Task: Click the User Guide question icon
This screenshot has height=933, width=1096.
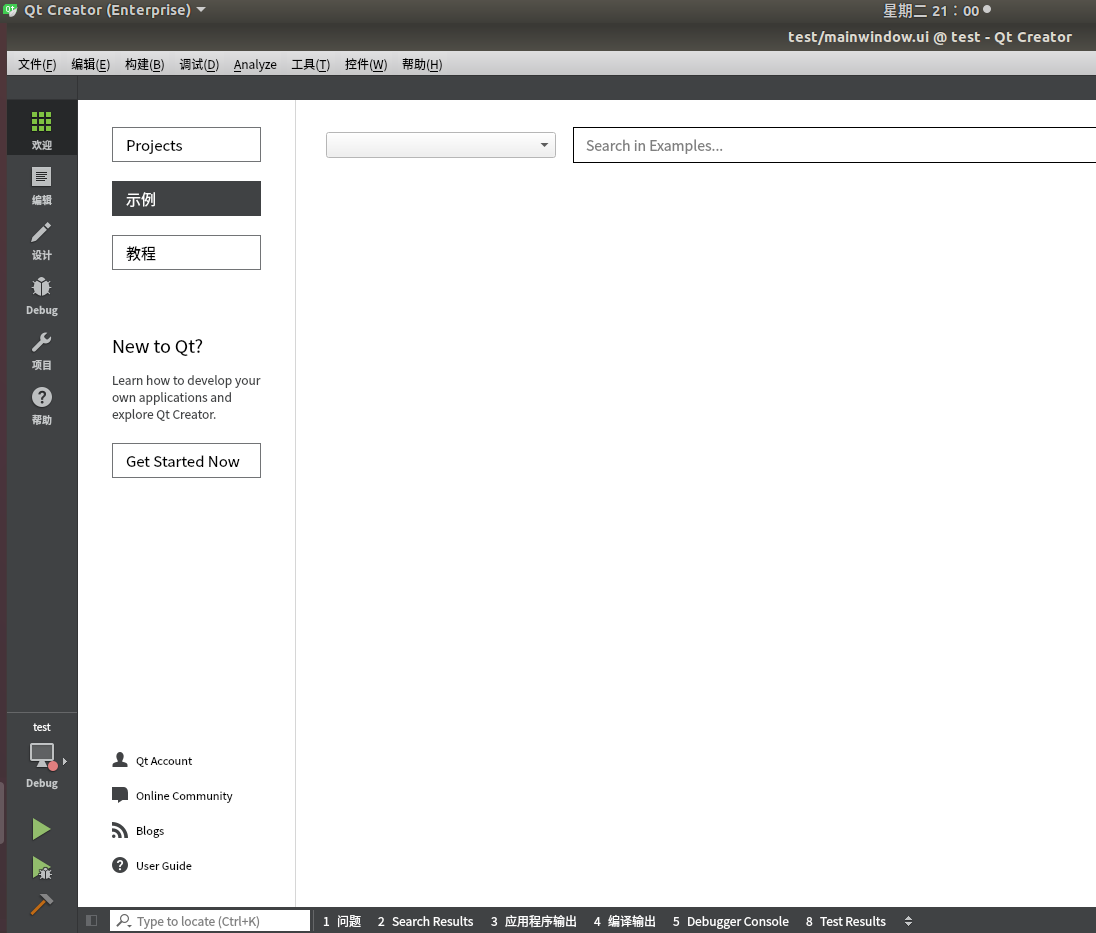Action: tap(120, 865)
